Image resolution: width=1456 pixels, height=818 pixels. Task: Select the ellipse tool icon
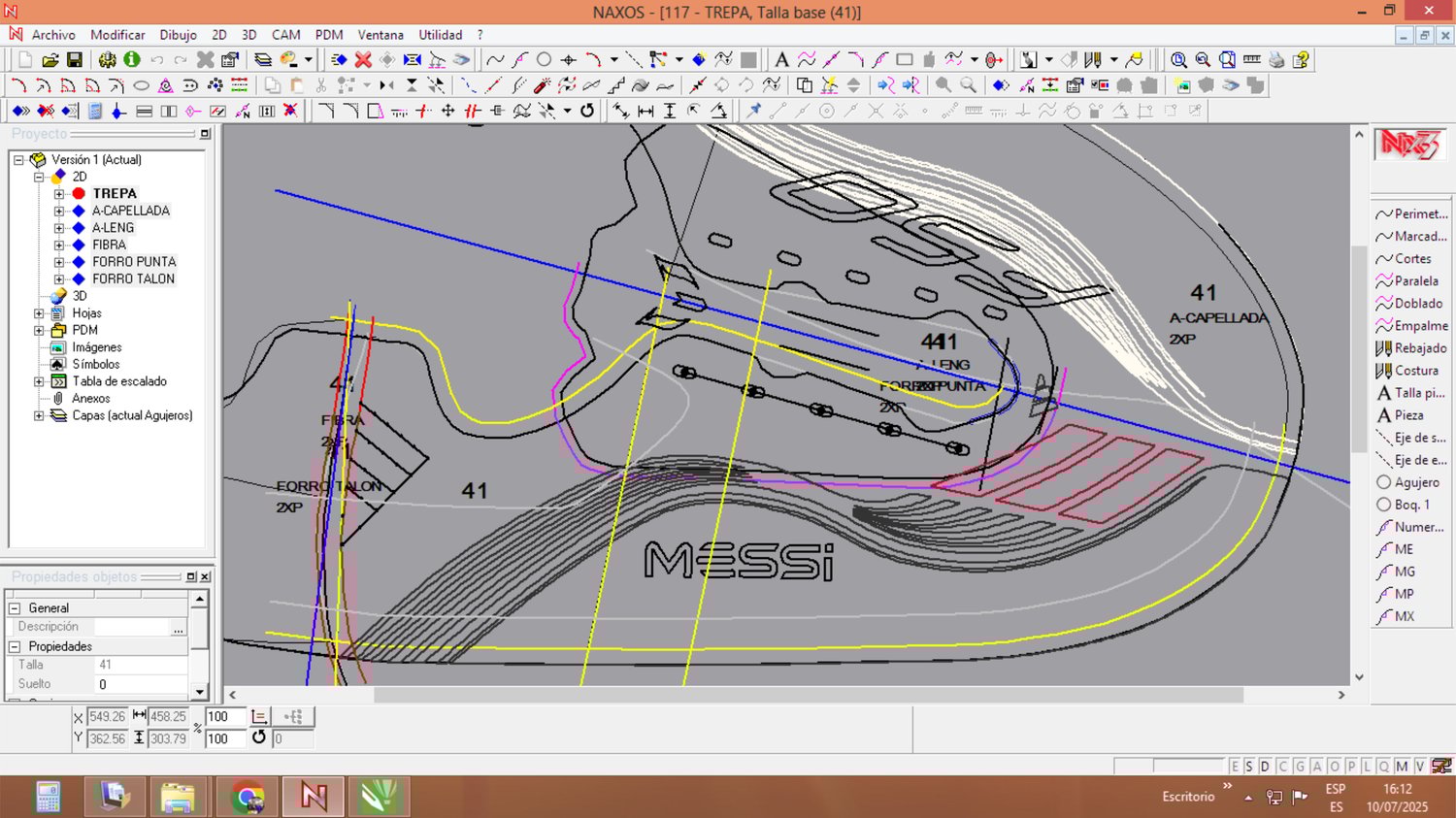(141, 85)
